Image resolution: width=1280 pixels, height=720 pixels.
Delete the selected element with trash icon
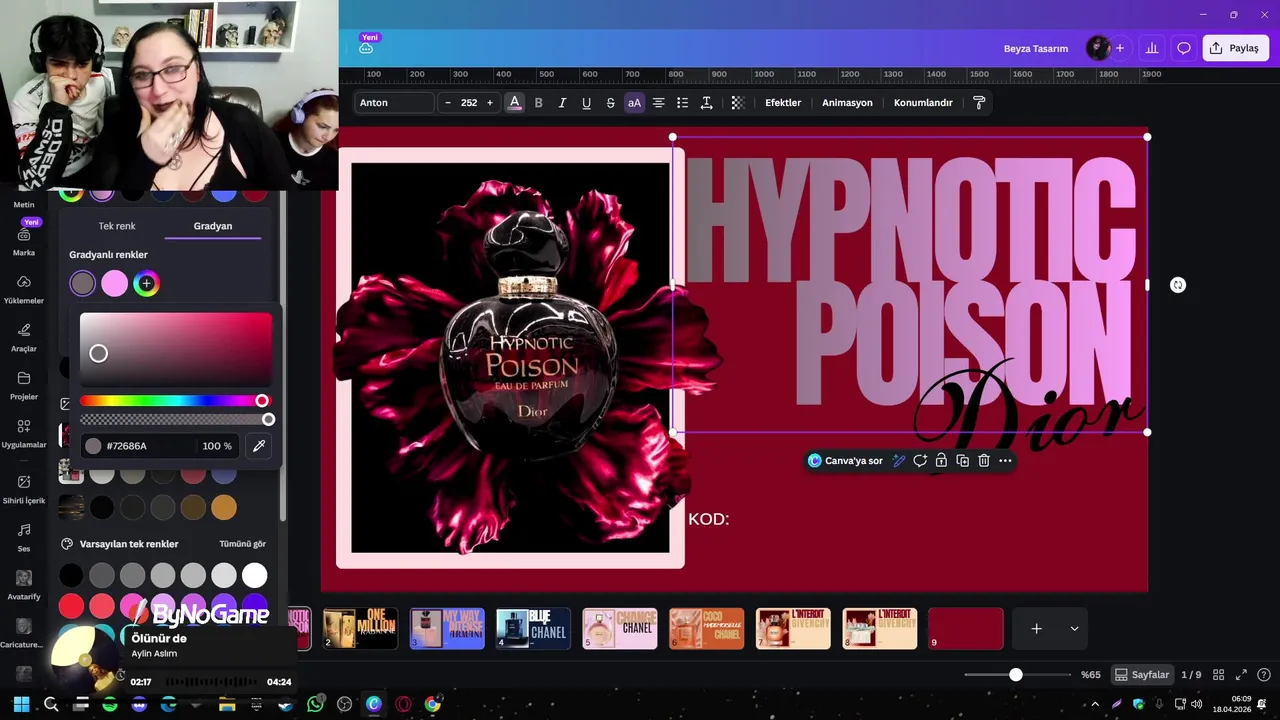pos(984,461)
